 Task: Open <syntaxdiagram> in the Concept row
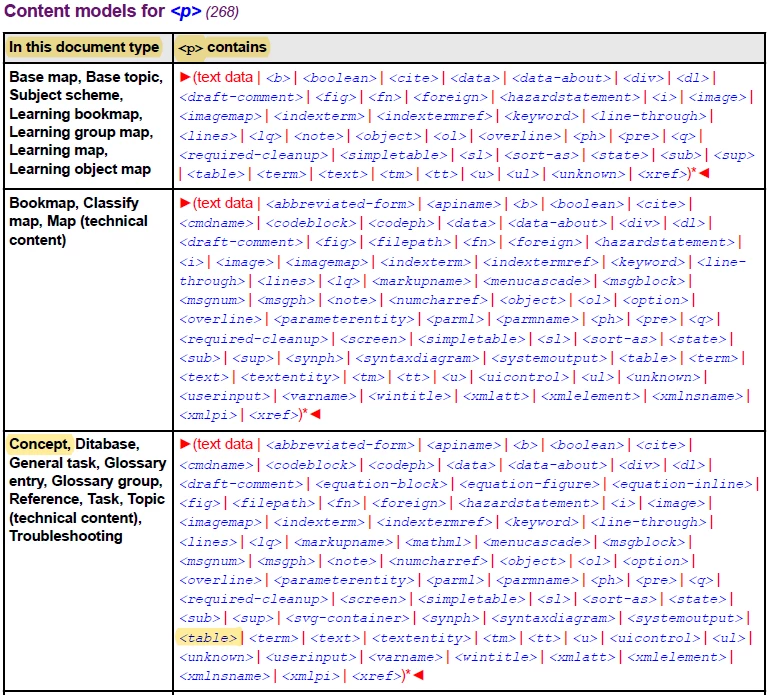[553, 618]
